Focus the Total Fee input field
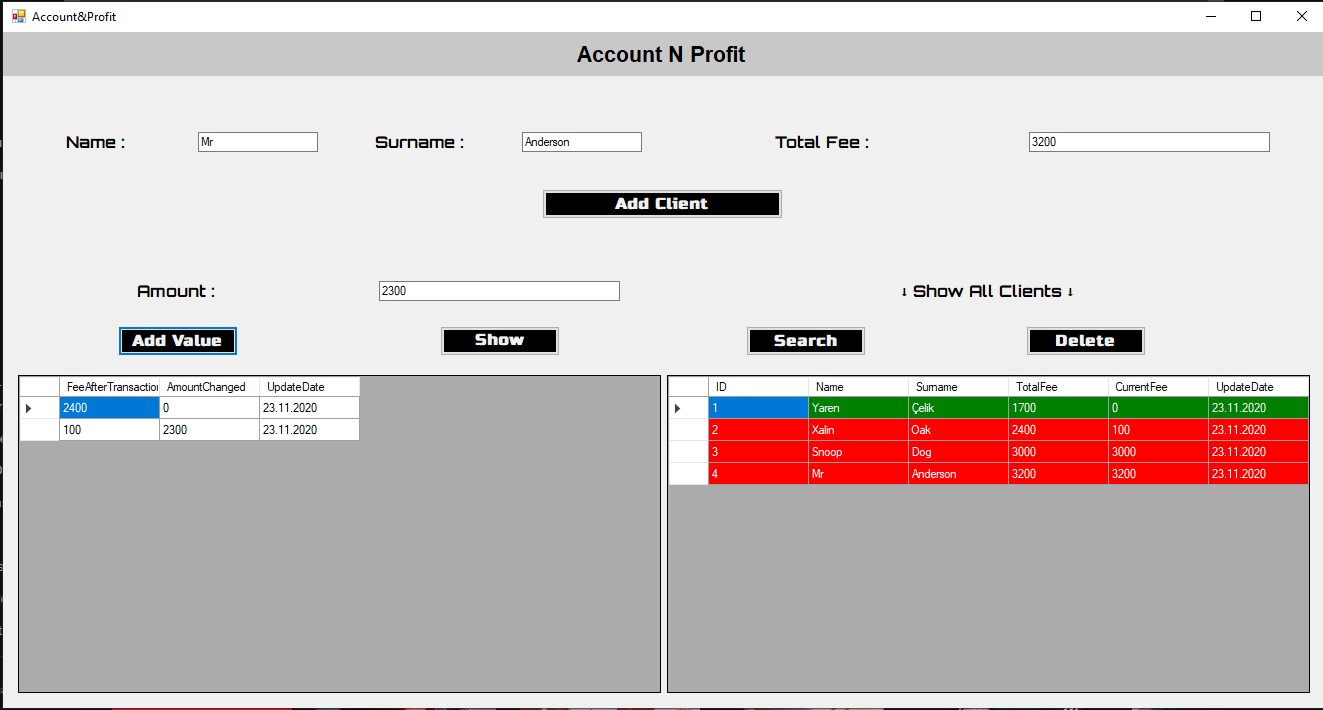 [x=1149, y=142]
